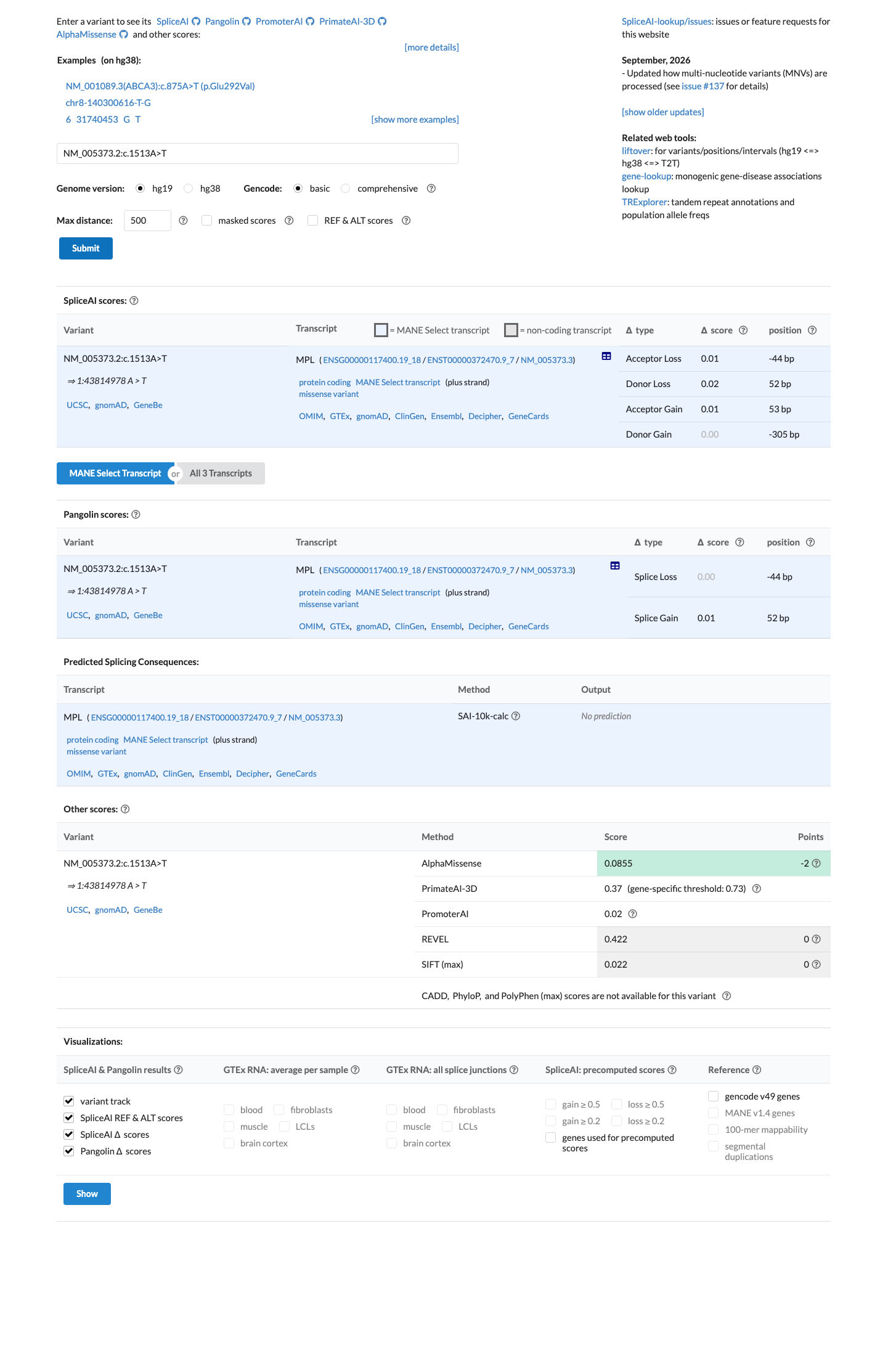
Task: Show SIFT (max) points help icon
Action: [817, 965]
